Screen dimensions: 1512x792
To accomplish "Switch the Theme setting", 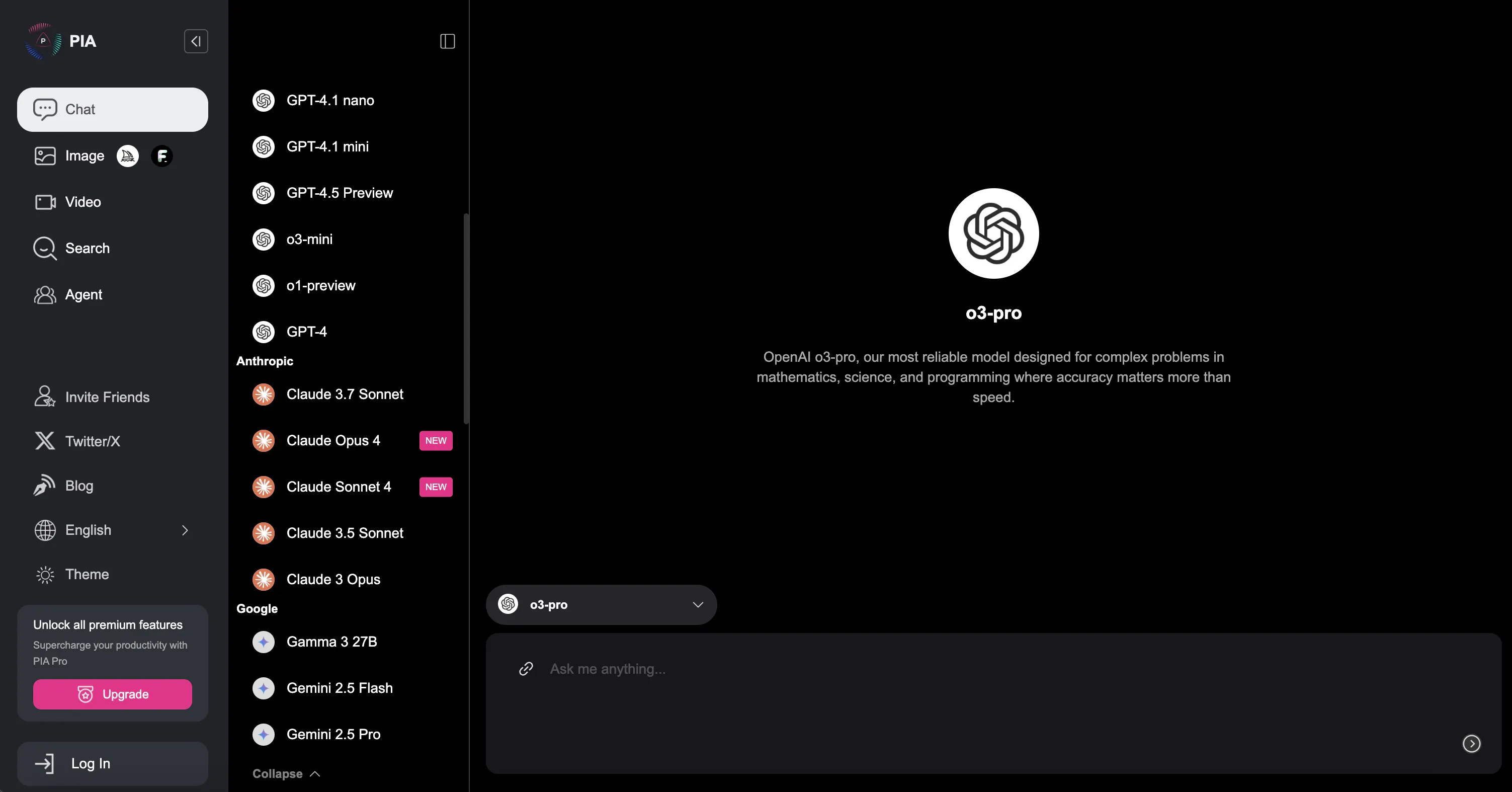I will click(x=113, y=574).
